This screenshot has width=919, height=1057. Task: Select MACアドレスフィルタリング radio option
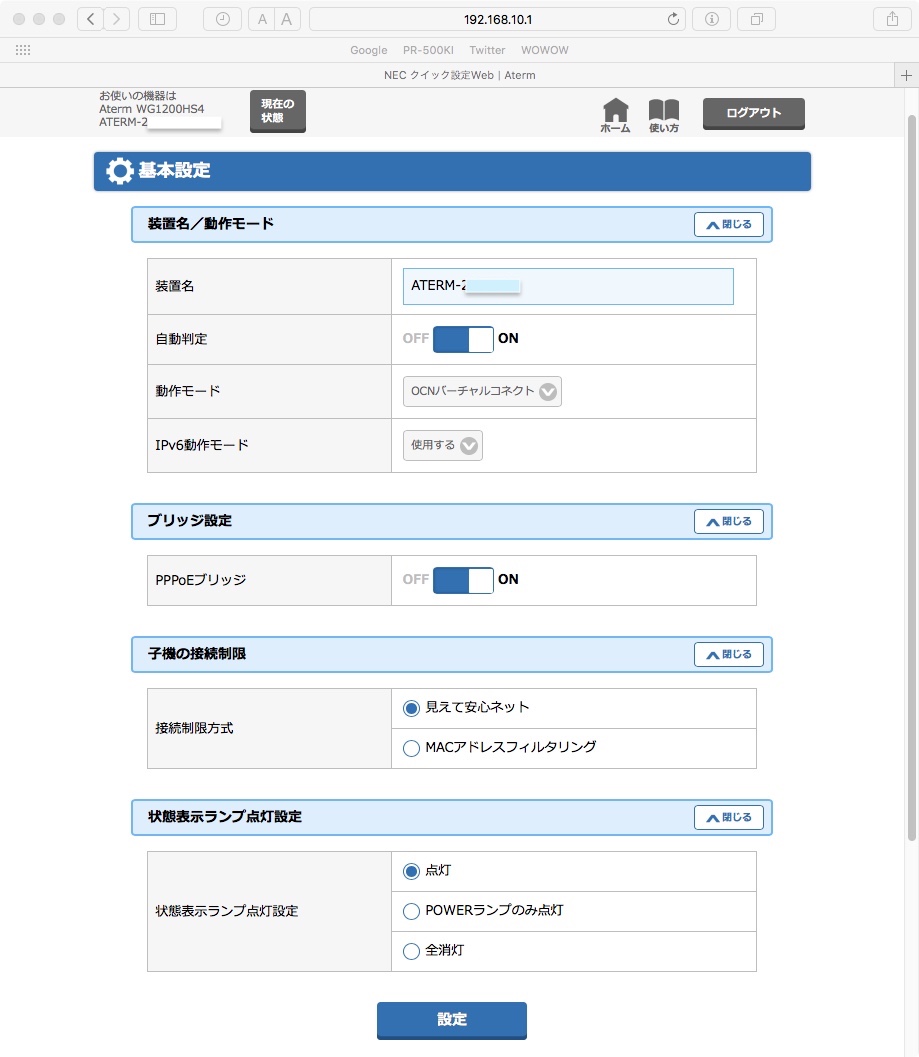(x=411, y=748)
